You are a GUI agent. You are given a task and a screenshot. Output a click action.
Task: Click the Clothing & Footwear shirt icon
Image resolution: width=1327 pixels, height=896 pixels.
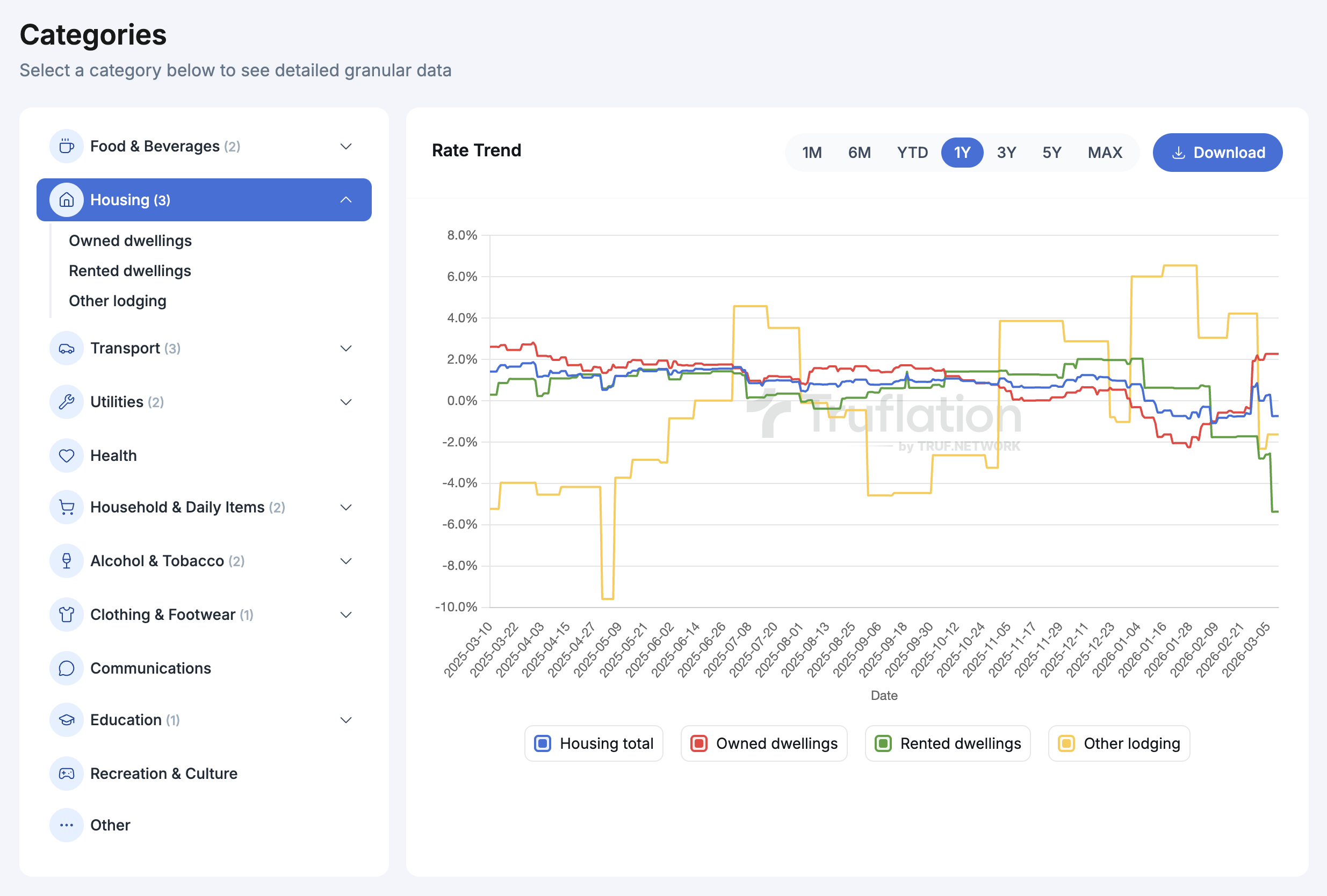point(66,615)
